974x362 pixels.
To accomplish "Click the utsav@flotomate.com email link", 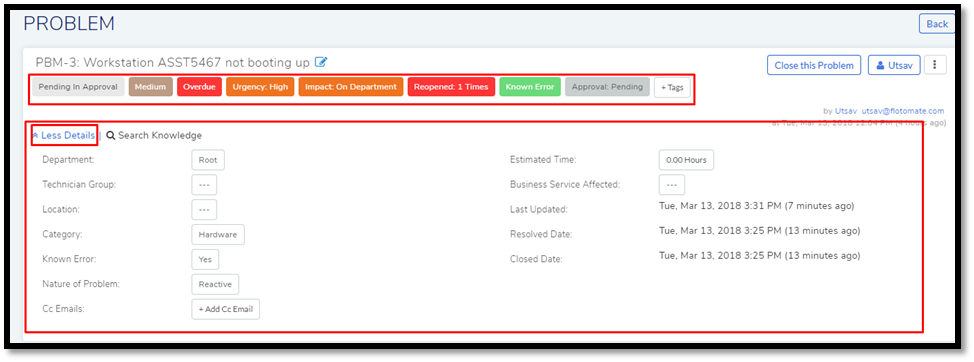I will 903,111.
